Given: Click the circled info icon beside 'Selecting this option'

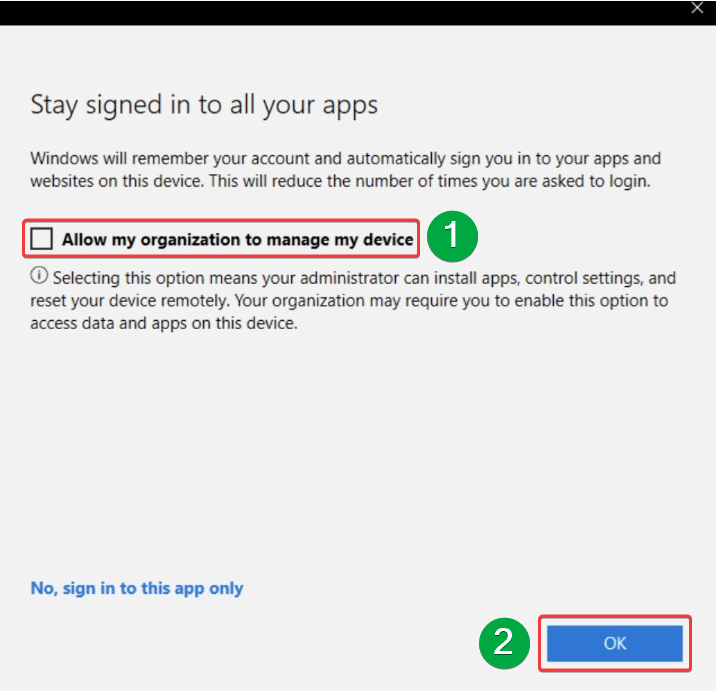Looking at the screenshot, I should [39, 277].
